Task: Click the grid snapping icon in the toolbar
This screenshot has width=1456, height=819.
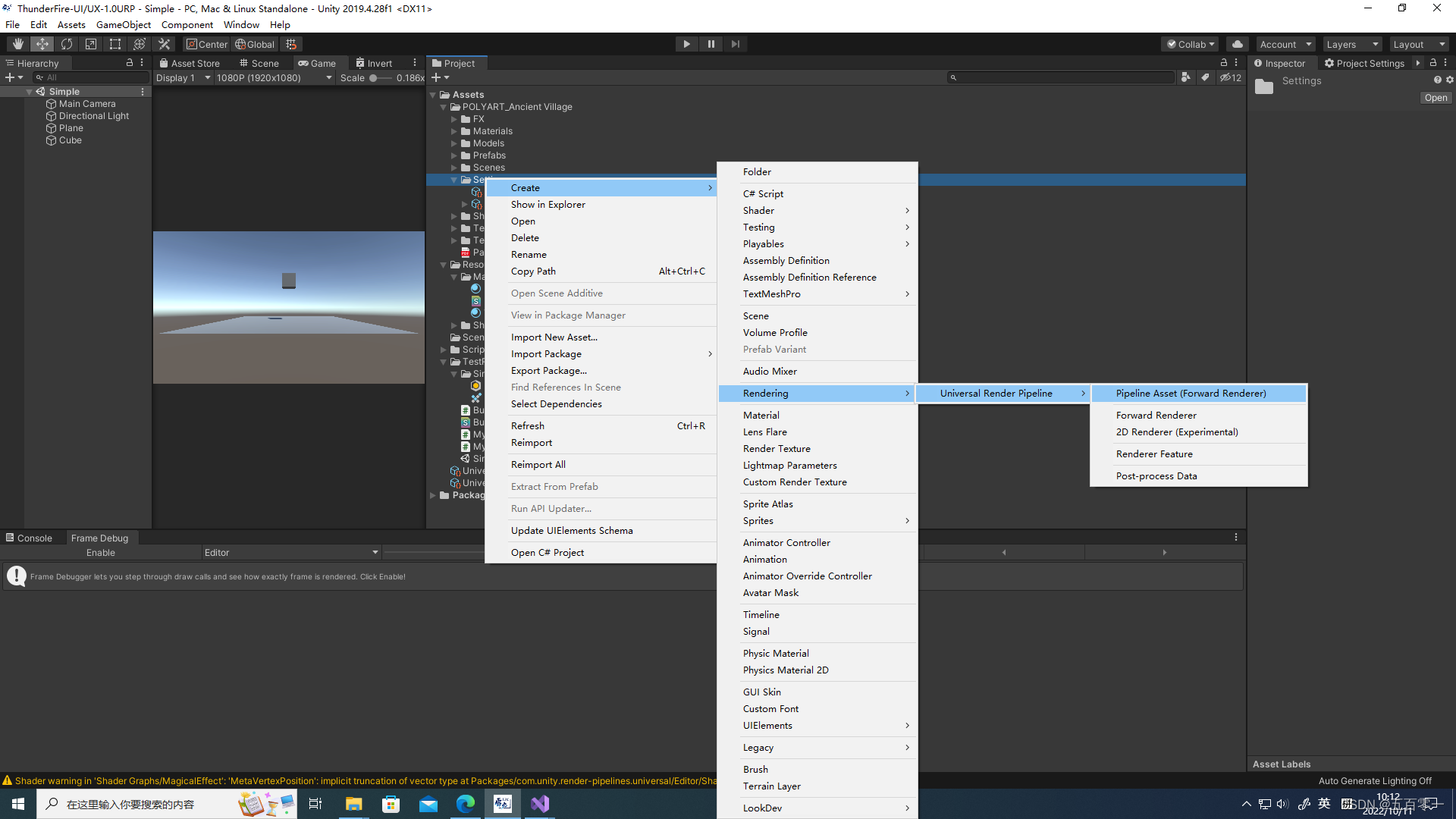Action: [291, 43]
